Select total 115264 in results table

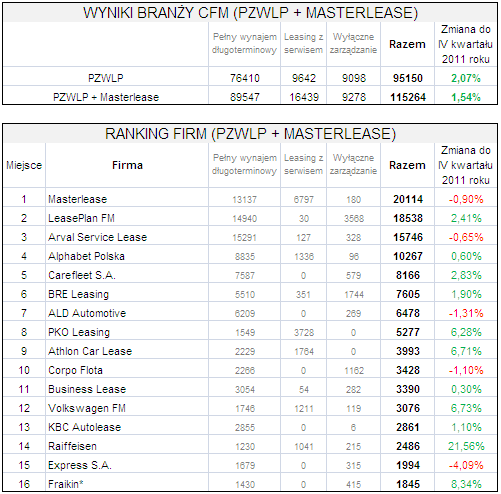pos(408,97)
